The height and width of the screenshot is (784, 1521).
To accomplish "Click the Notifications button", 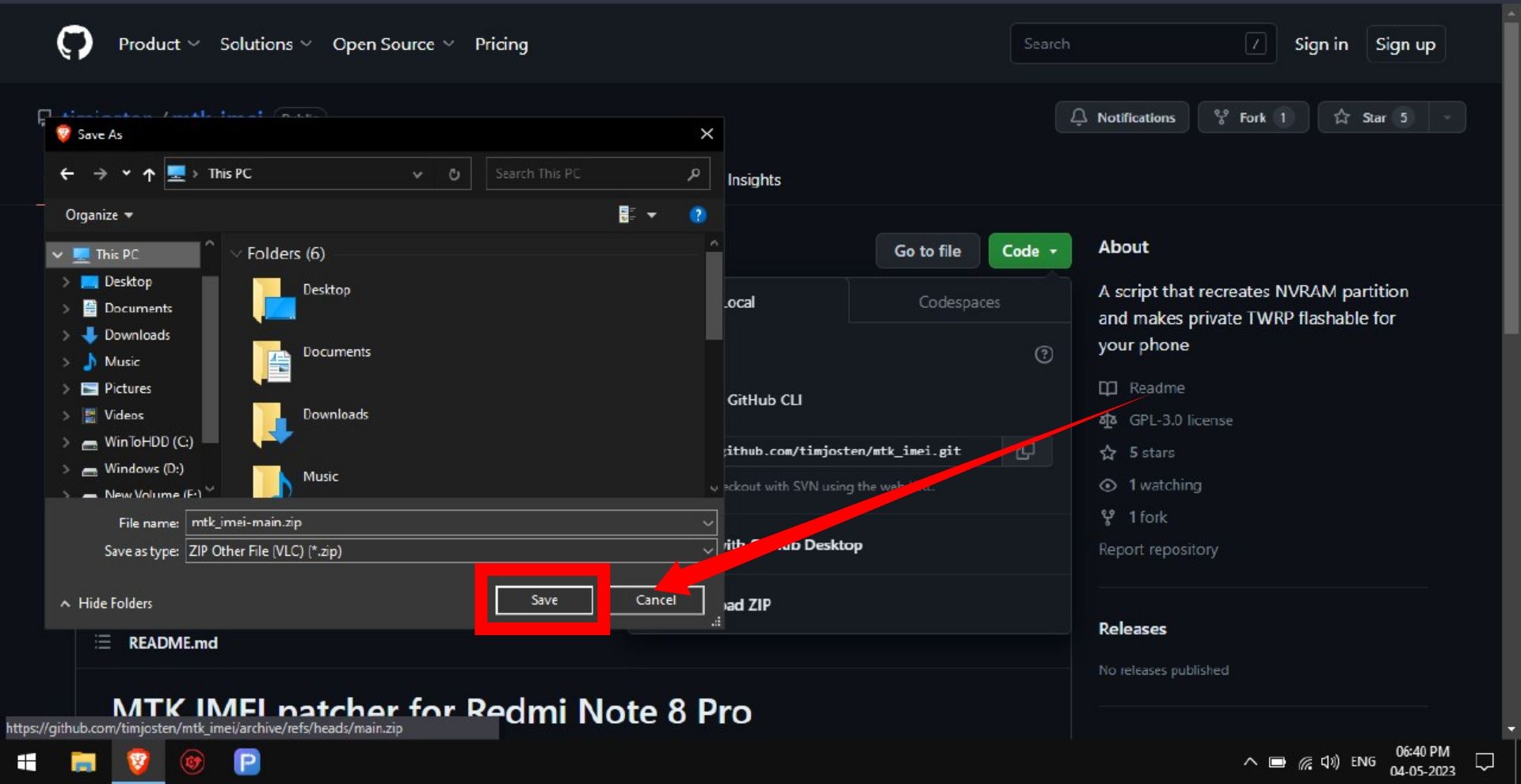I will coord(1123,117).
